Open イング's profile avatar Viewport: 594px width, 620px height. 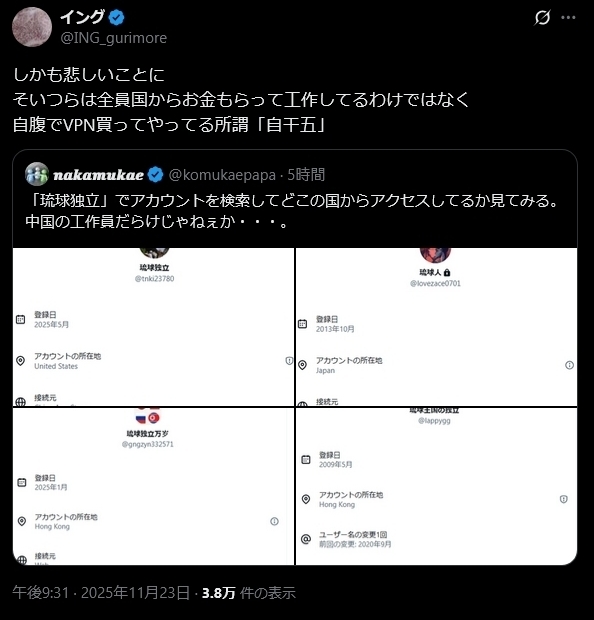pos(32,27)
